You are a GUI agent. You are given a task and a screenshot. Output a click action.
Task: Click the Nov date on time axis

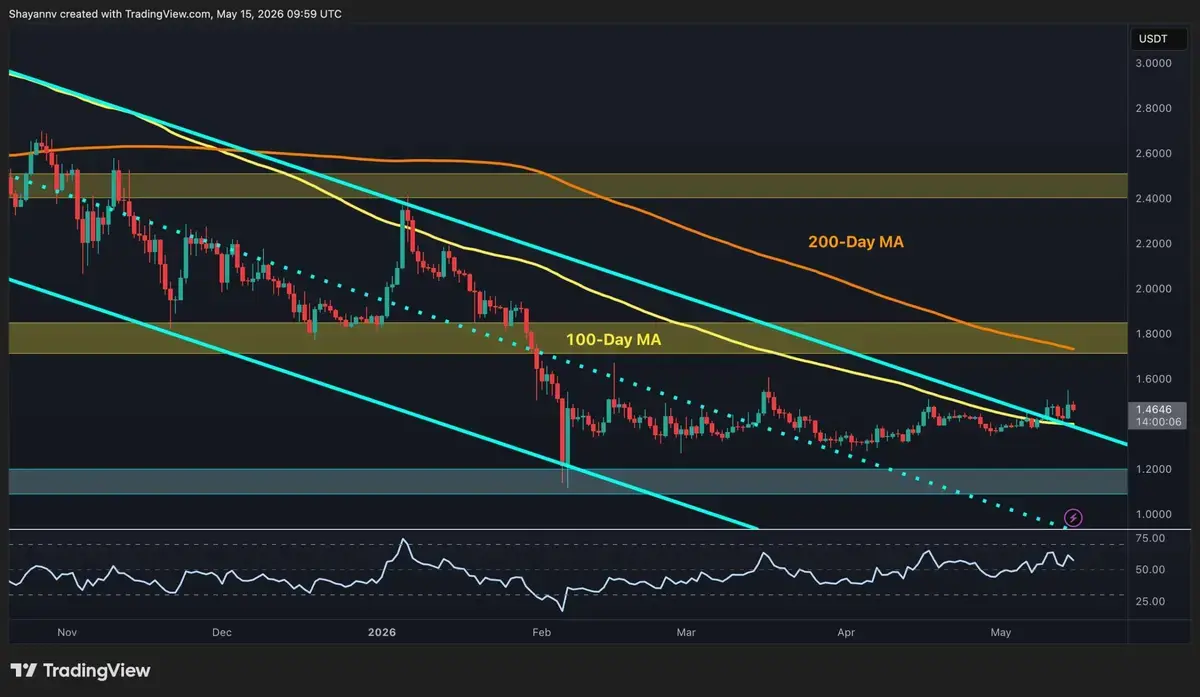pos(67,632)
